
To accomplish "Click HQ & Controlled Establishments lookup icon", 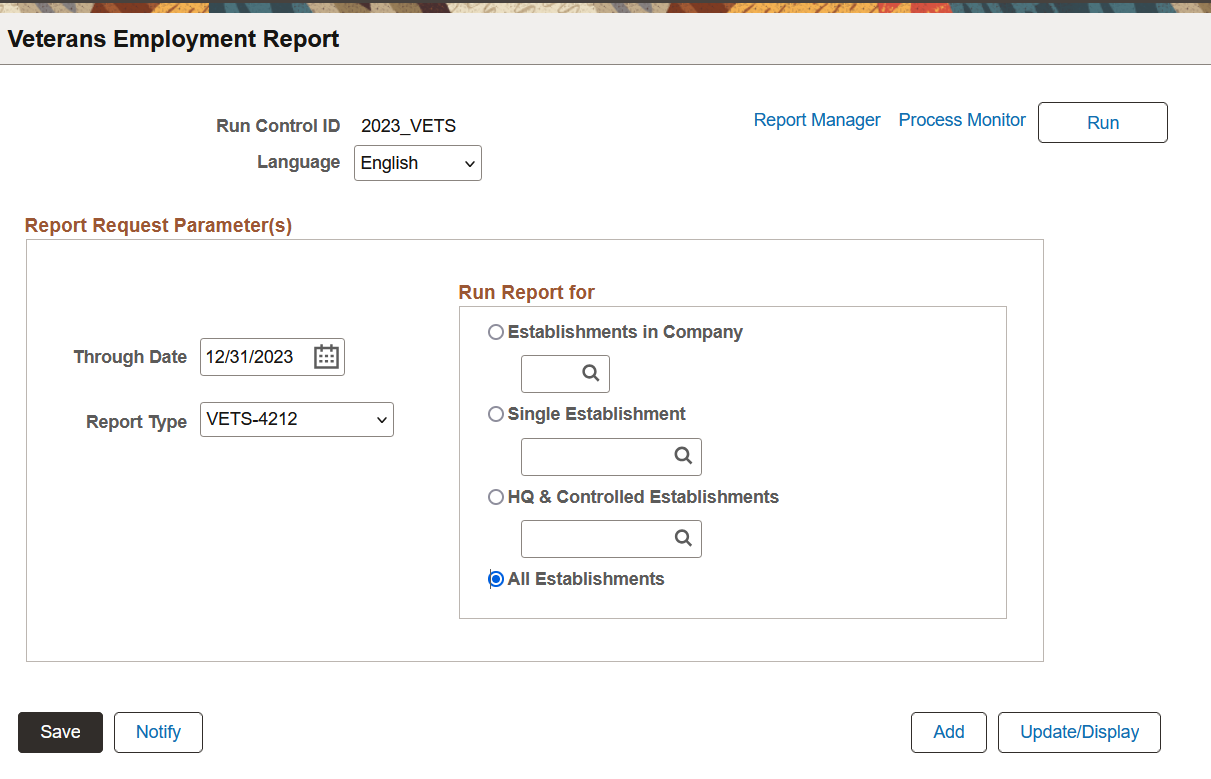I will pos(683,538).
